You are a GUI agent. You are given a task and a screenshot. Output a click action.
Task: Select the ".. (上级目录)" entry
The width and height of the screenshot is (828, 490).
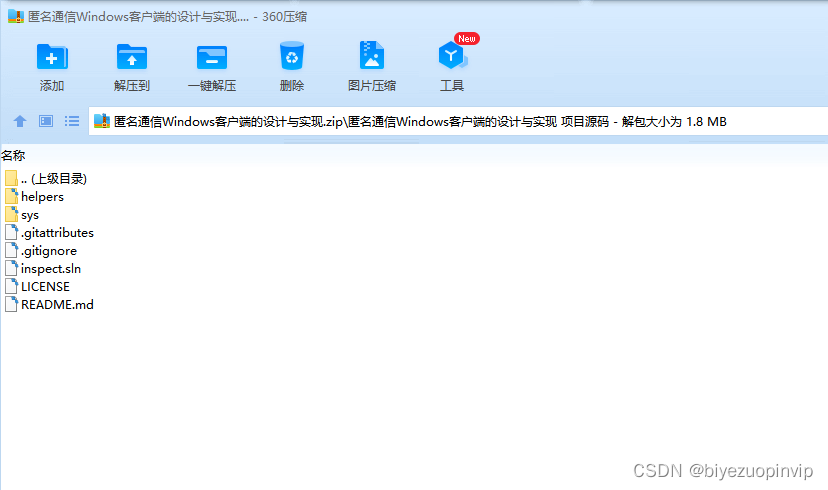54,178
